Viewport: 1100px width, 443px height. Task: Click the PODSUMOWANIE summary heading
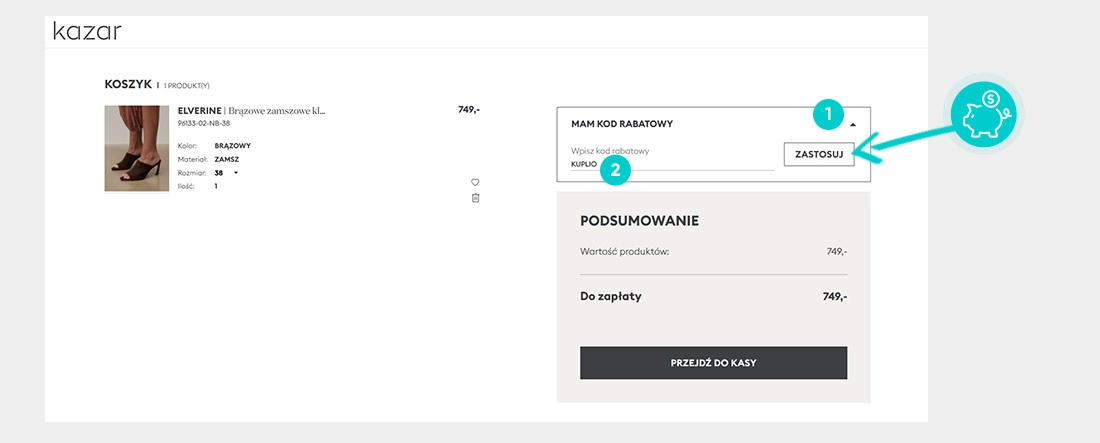pyautogui.click(x=639, y=221)
